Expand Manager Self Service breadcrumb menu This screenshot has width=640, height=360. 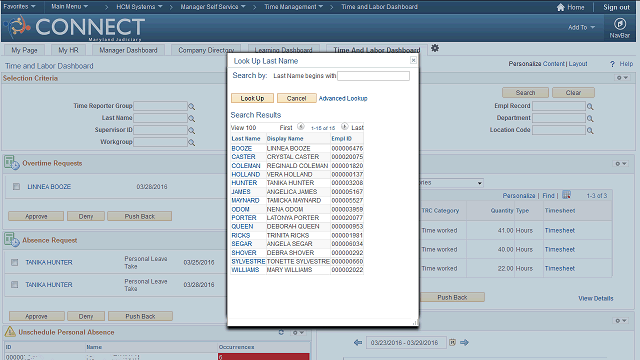point(213,7)
